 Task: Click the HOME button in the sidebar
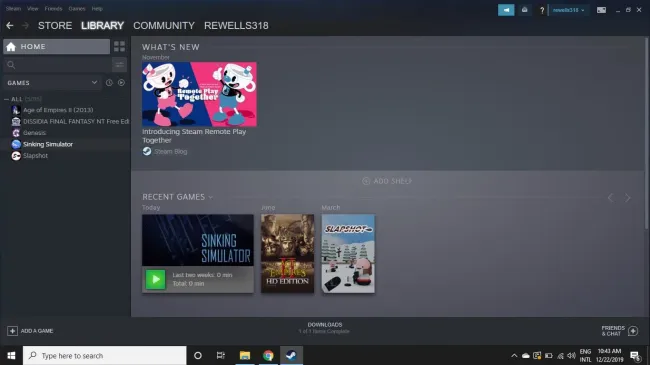56,46
